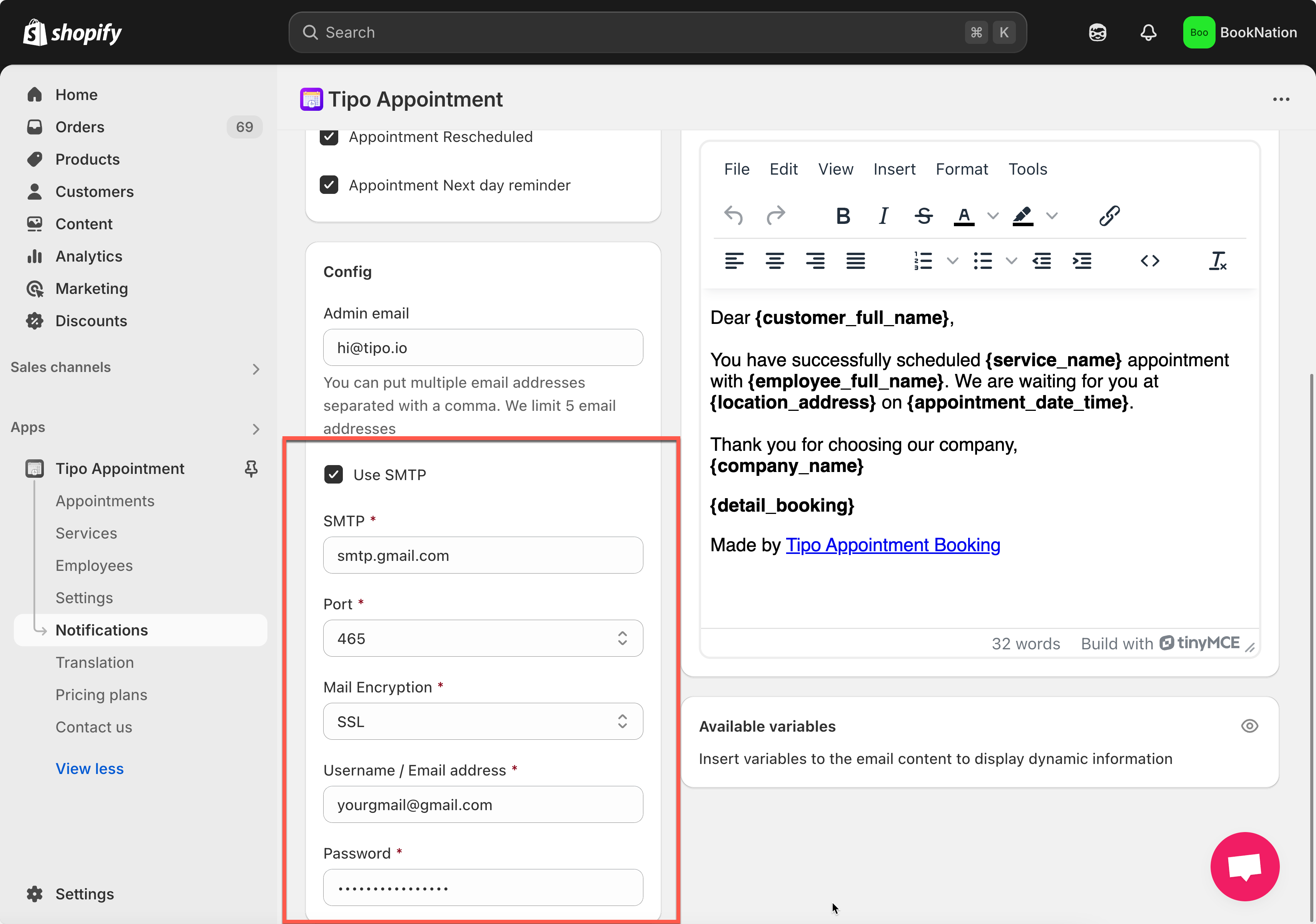Open the Format menu in the editor

(x=962, y=169)
